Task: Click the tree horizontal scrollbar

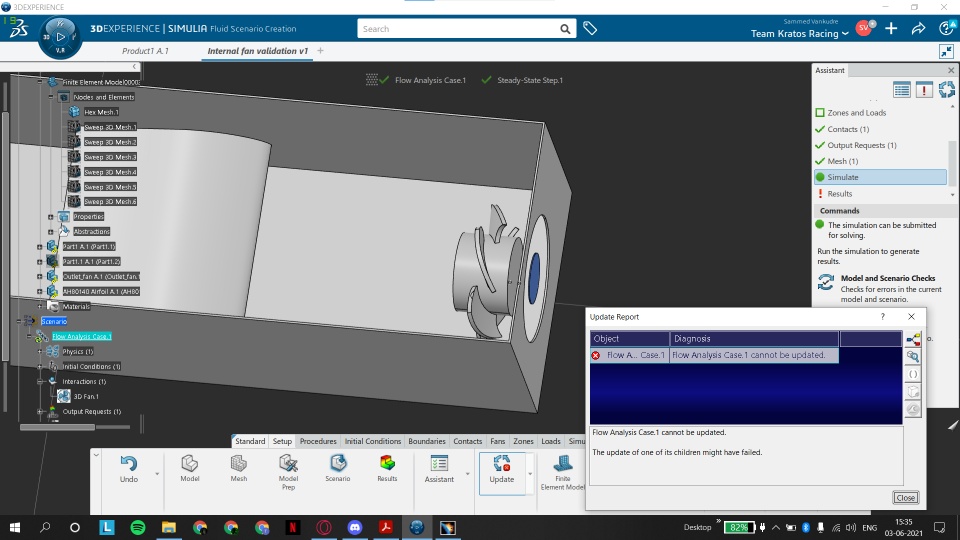Action: (x=57, y=427)
